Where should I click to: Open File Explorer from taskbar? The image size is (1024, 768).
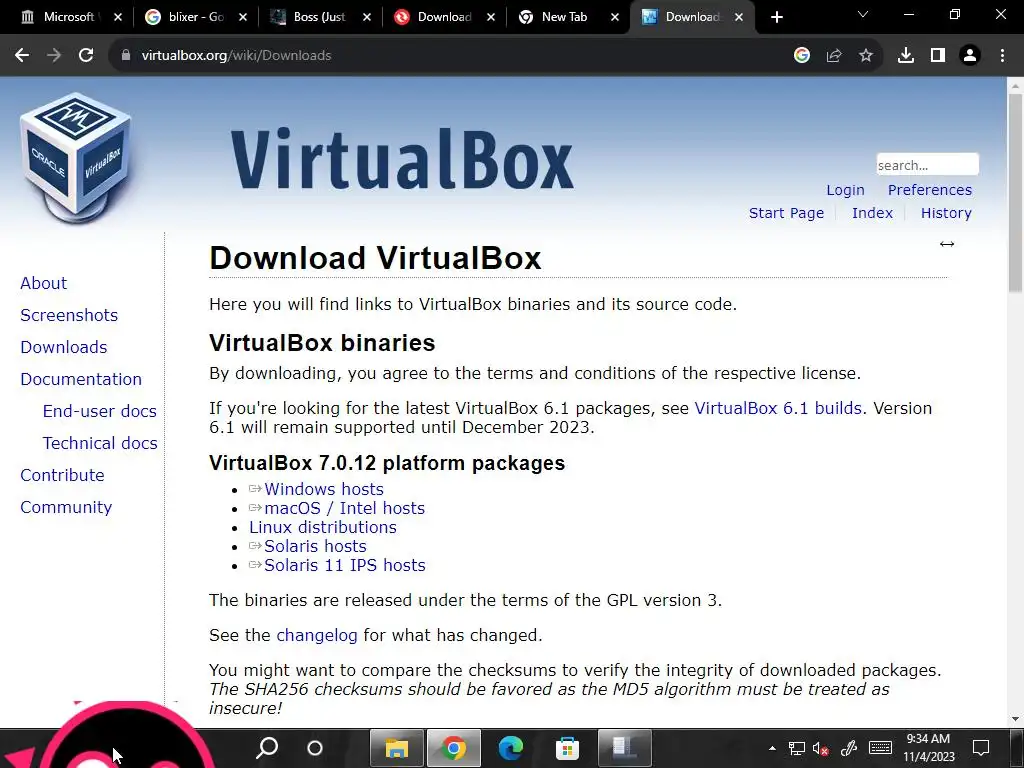click(397, 748)
